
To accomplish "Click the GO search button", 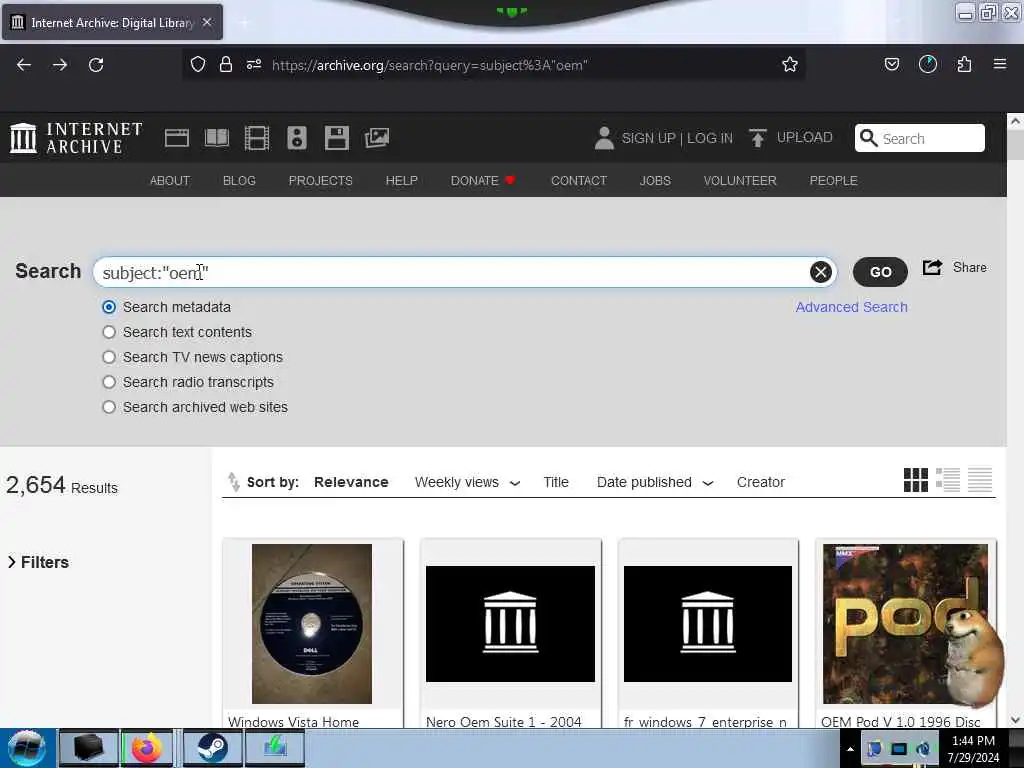I will (x=880, y=272).
